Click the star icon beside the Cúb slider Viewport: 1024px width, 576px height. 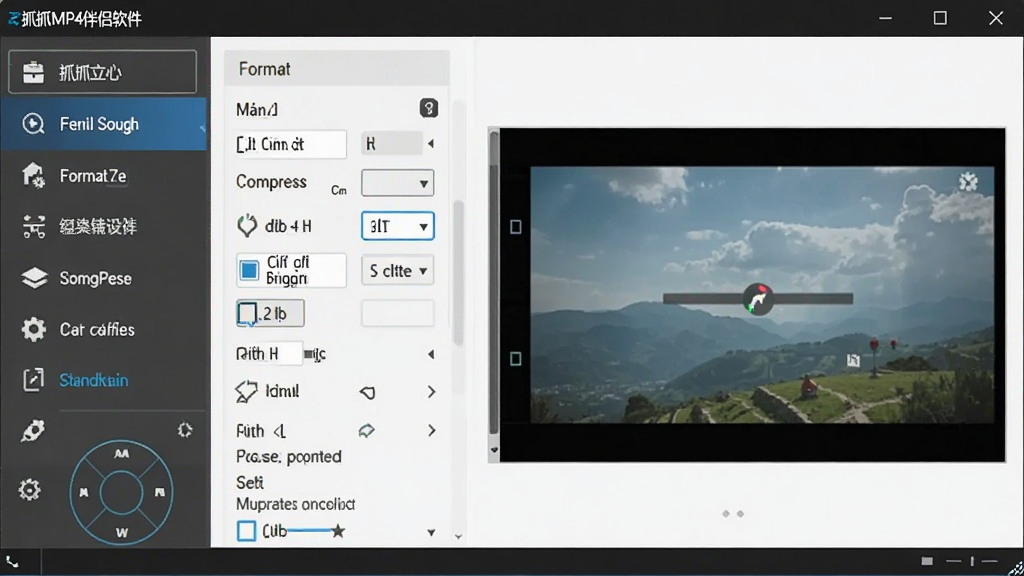(x=338, y=531)
